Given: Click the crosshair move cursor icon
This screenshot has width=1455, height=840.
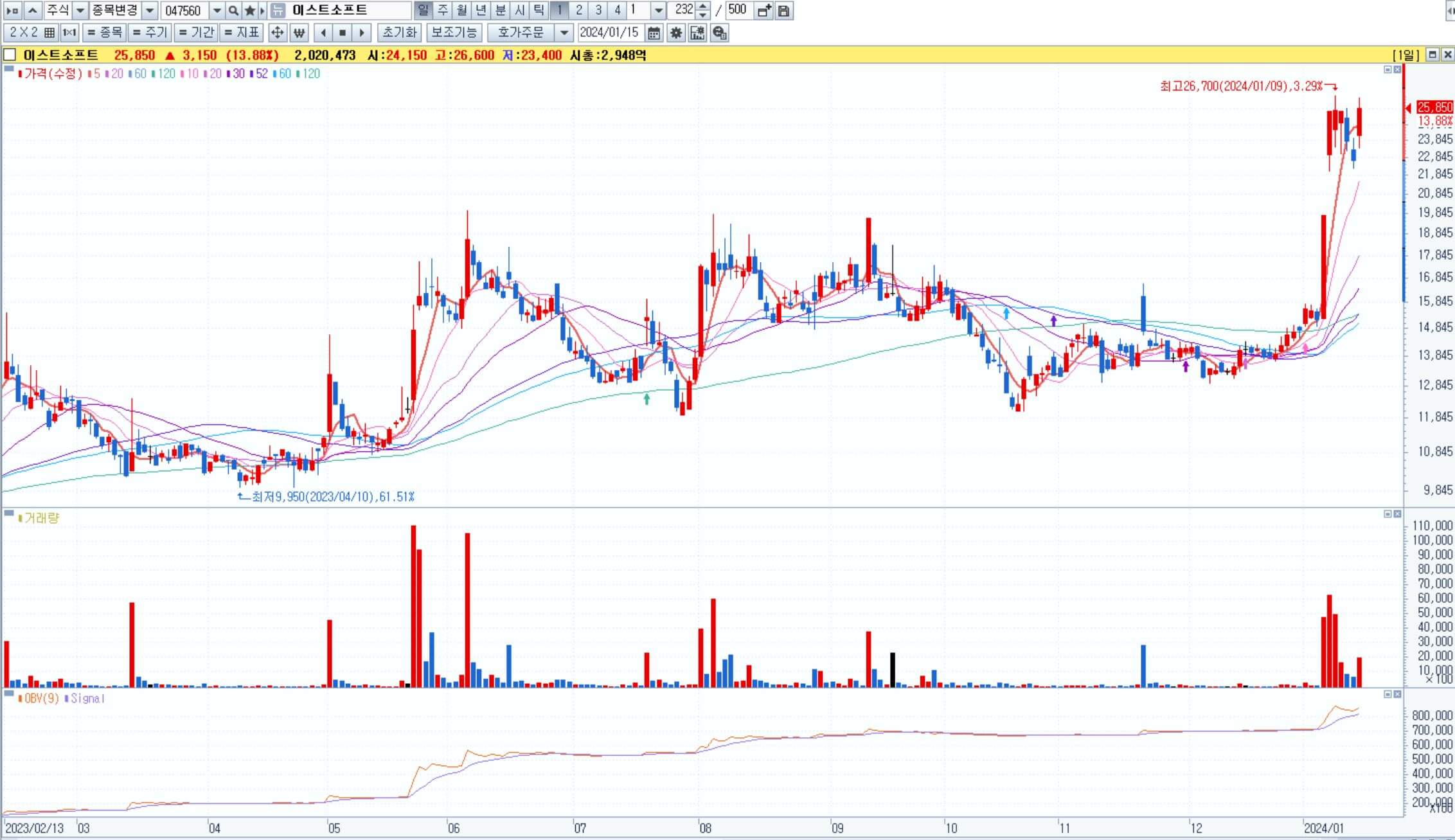Looking at the screenshot, I should click(277, 32).
